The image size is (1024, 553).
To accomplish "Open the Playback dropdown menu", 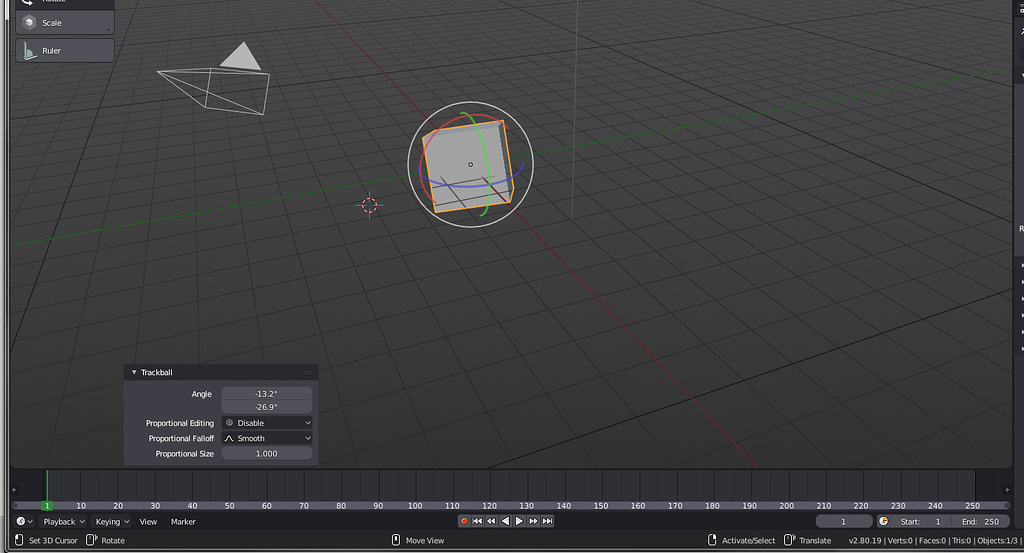I will [64, 522].
